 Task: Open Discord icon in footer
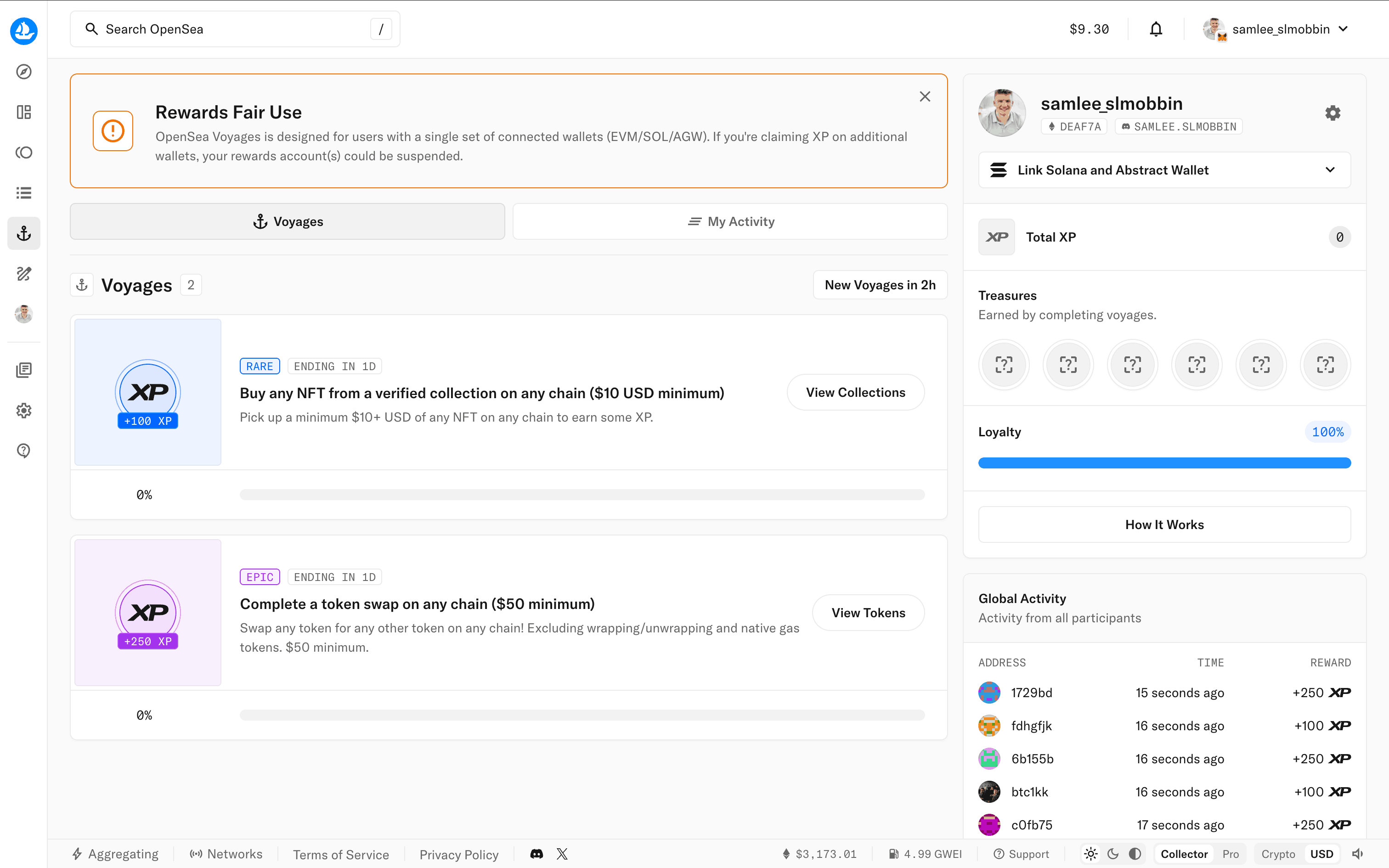536,854
